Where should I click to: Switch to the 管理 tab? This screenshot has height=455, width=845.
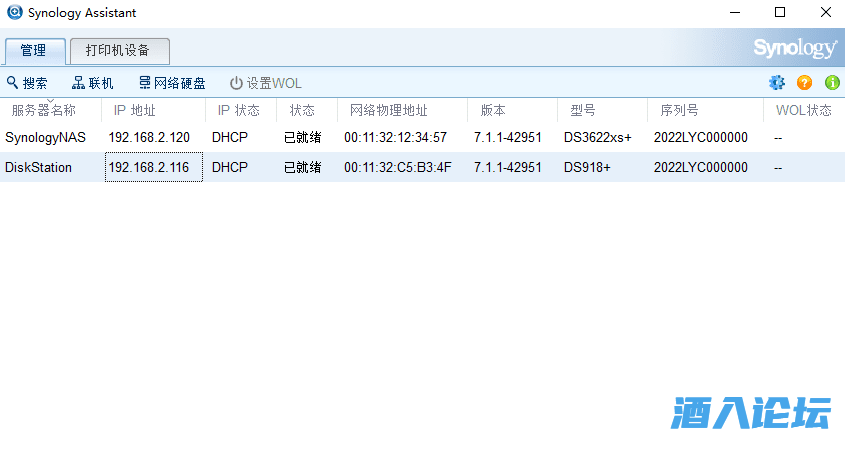pyautogui.click(x=35, y=51)
